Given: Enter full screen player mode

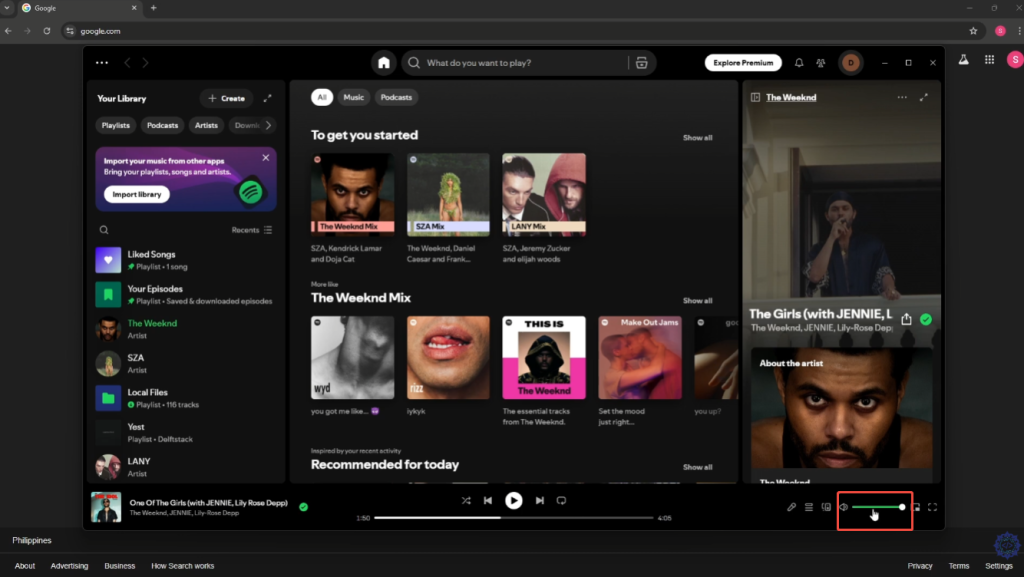Looking at the screenshot, I should (x=933, y=507).
